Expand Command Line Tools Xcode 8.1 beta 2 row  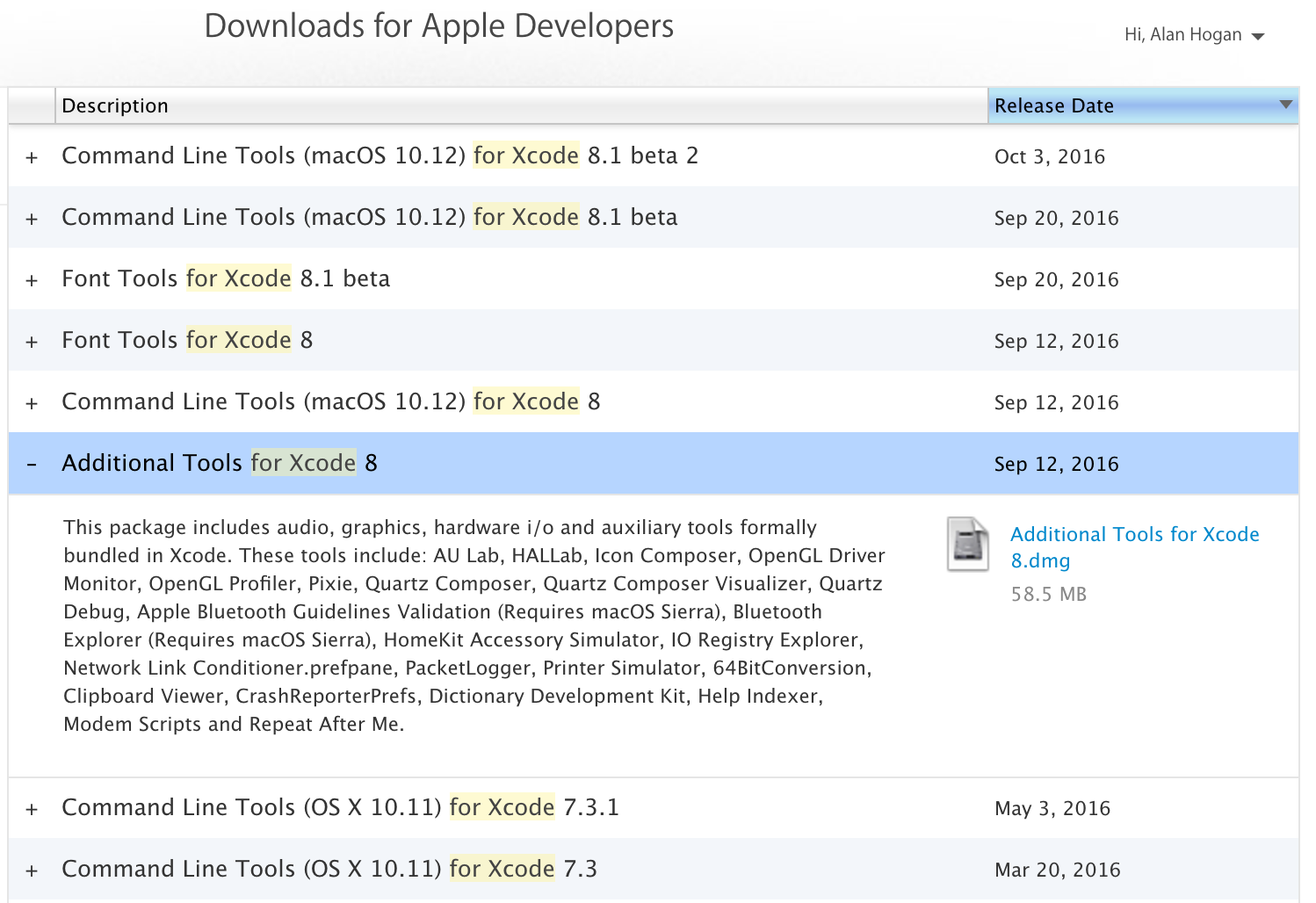(x=32, y=158)
